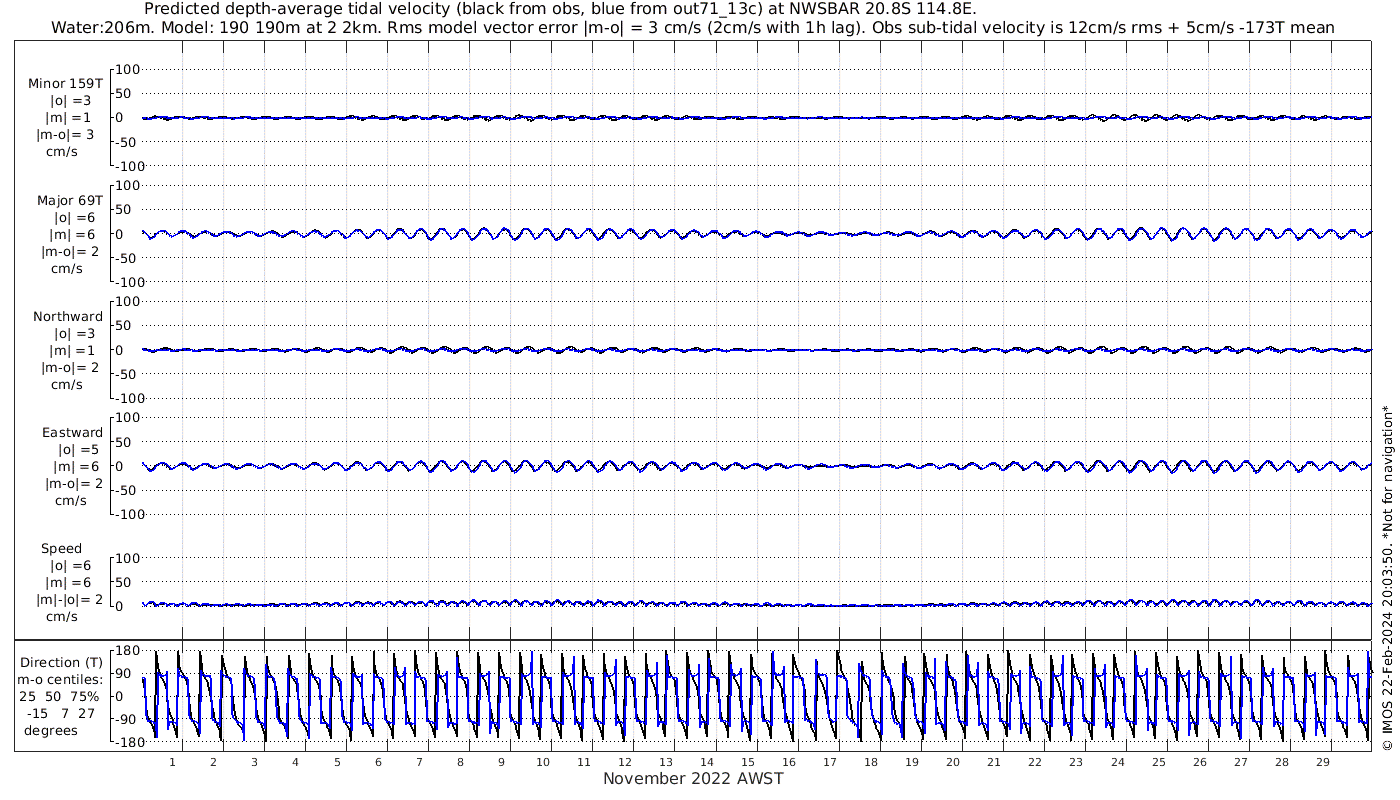Click the 'Direction (T)' panel label

point(62,662)
